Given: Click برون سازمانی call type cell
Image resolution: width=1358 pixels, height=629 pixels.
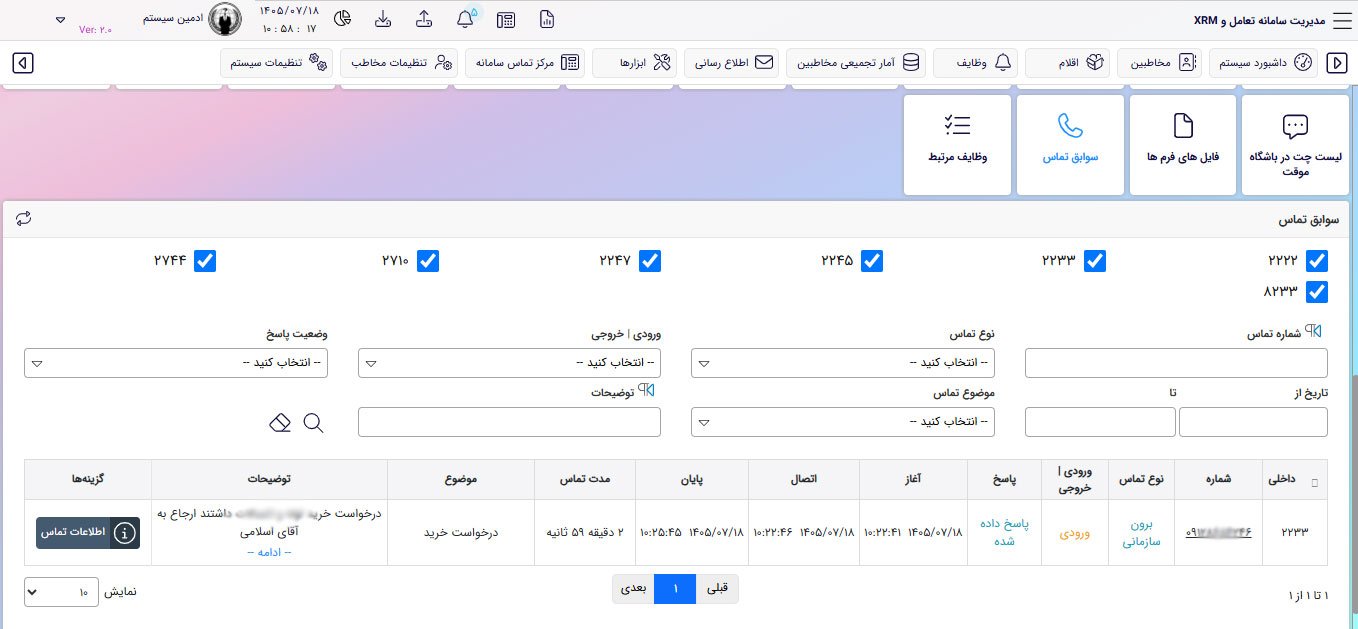Looking at the screenshot, I should 1142,532.
